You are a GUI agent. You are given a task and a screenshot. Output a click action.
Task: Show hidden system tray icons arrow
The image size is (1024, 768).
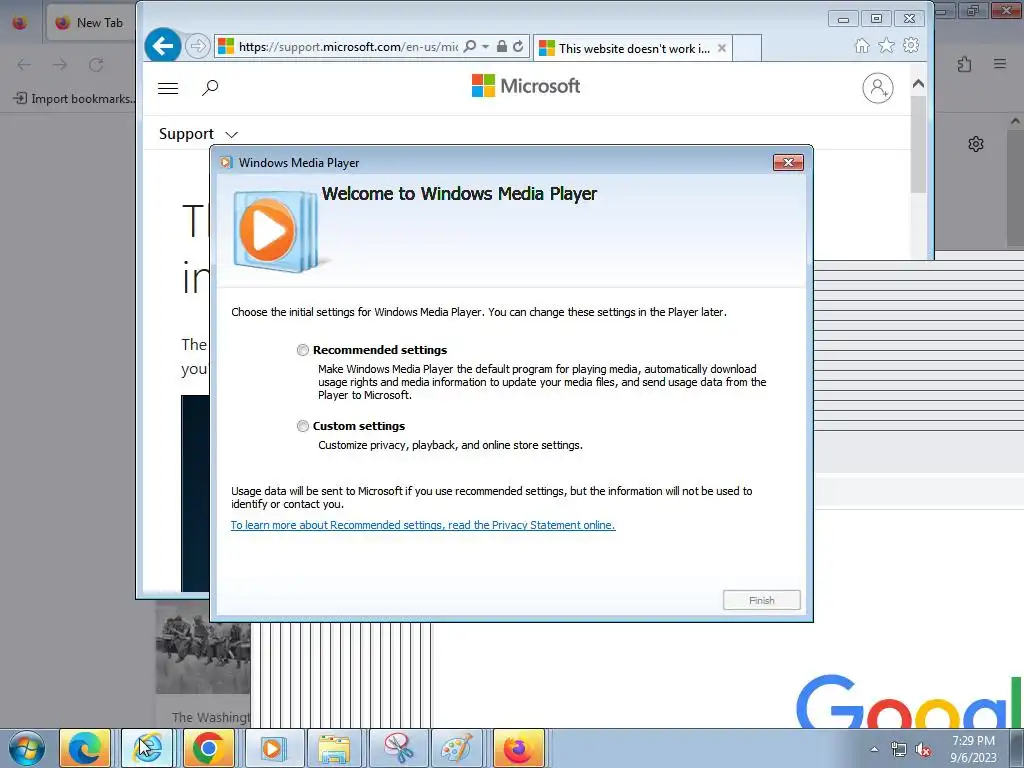[x=874, y=750]
